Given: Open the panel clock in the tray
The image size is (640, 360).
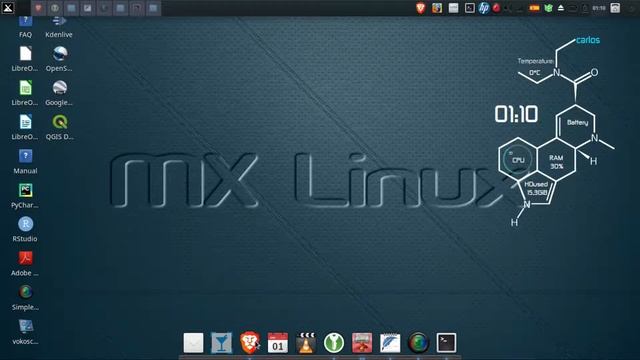Looking at the screenshot, I should [x=599, y=8].
